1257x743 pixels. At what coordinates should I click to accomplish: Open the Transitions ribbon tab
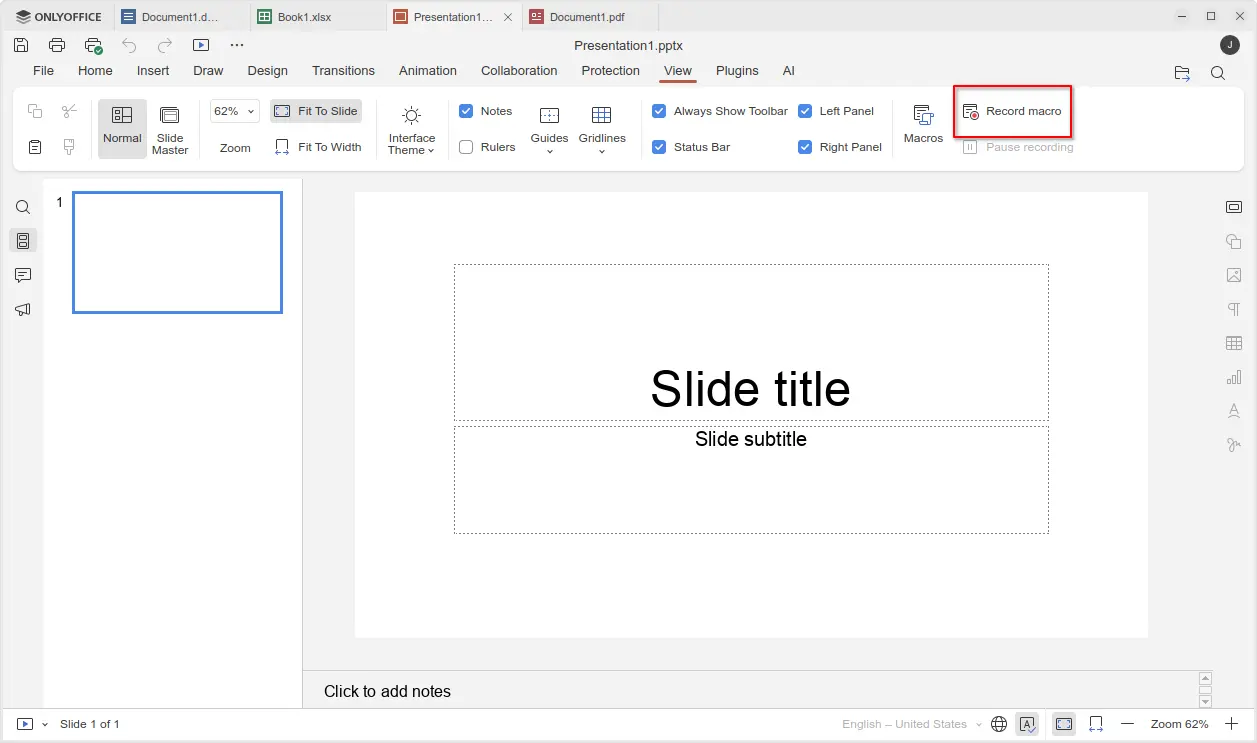343,71
